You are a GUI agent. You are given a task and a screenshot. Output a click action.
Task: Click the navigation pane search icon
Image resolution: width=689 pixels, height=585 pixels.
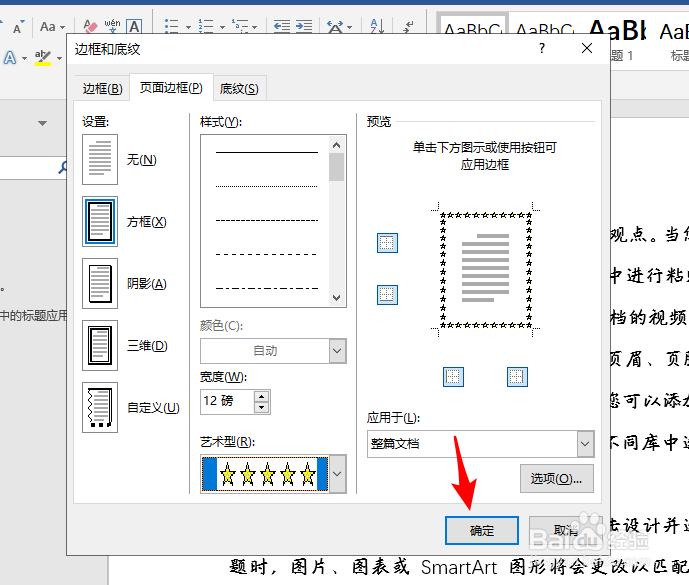[63, 167]
